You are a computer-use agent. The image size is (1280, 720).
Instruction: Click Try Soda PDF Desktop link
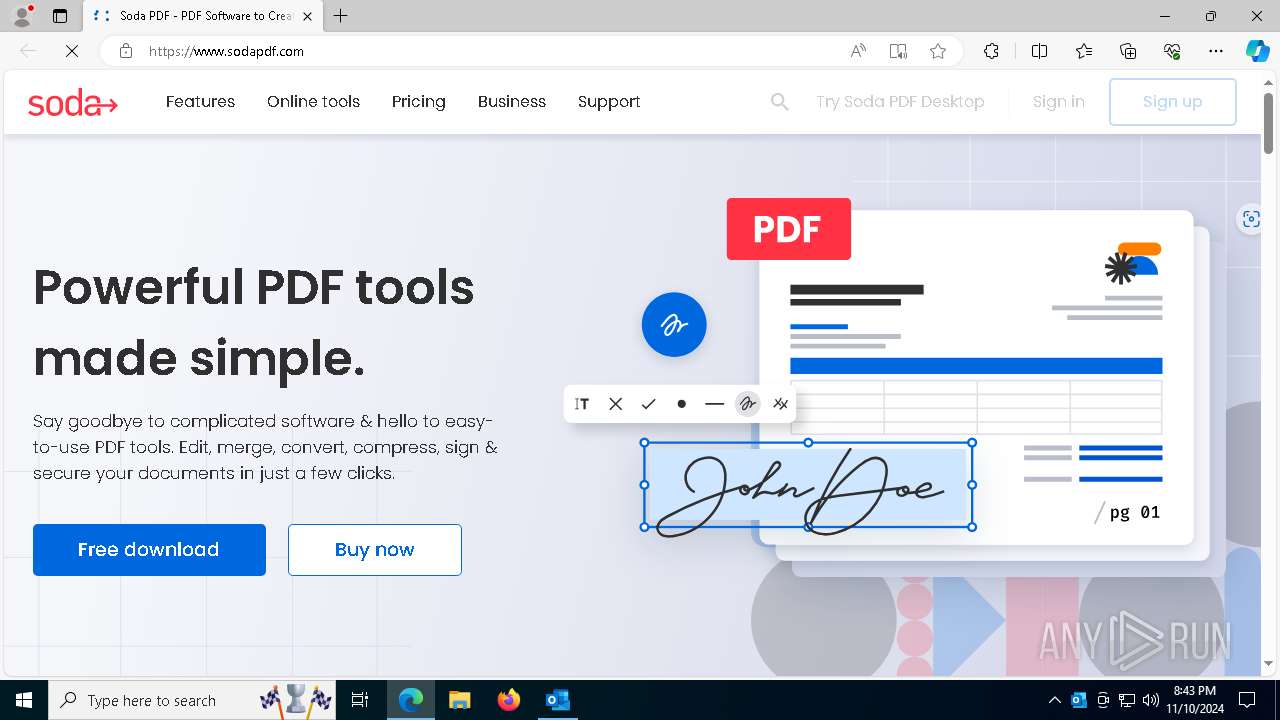coord(900,102)
